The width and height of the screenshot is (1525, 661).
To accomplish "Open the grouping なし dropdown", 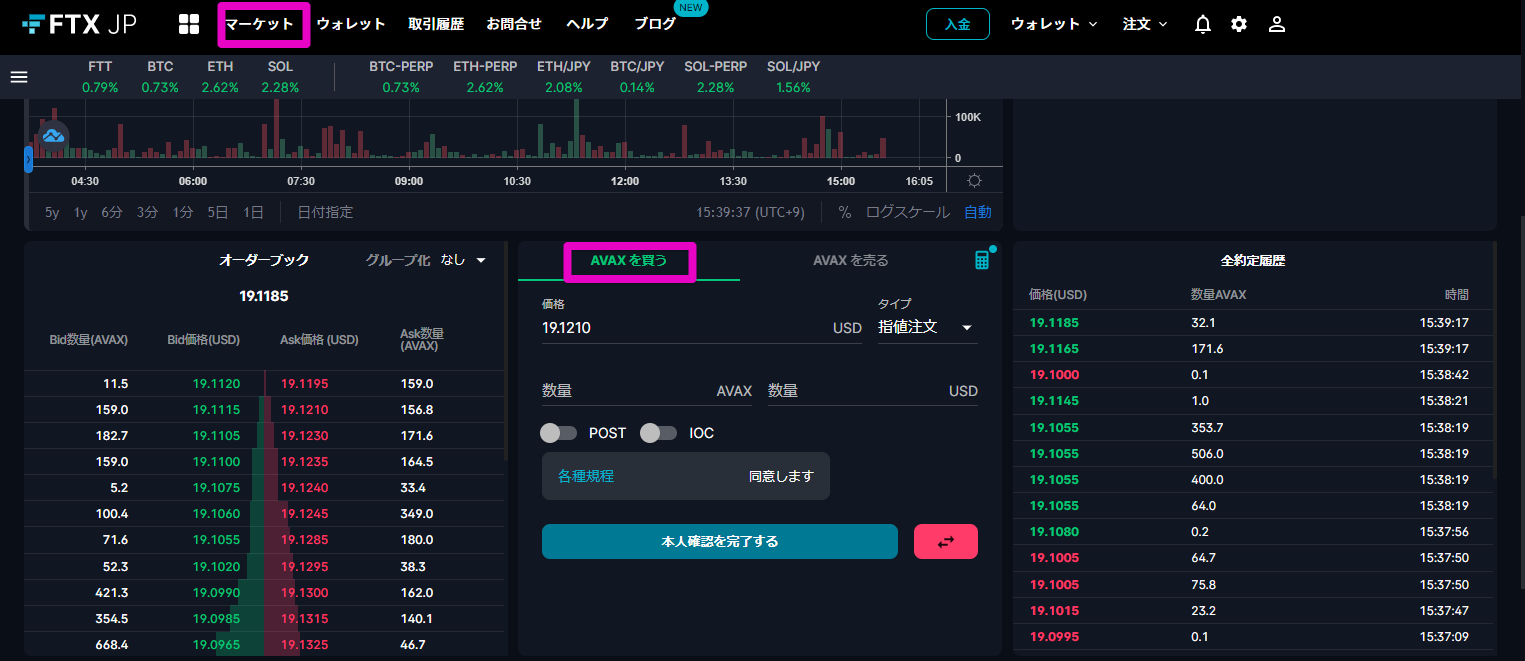I will click(x=463, y=260).
